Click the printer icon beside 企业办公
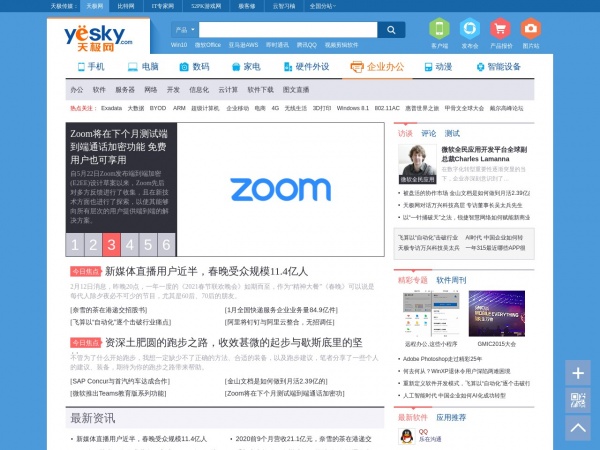This screenshot has height=450, width=600. [357, 67]
